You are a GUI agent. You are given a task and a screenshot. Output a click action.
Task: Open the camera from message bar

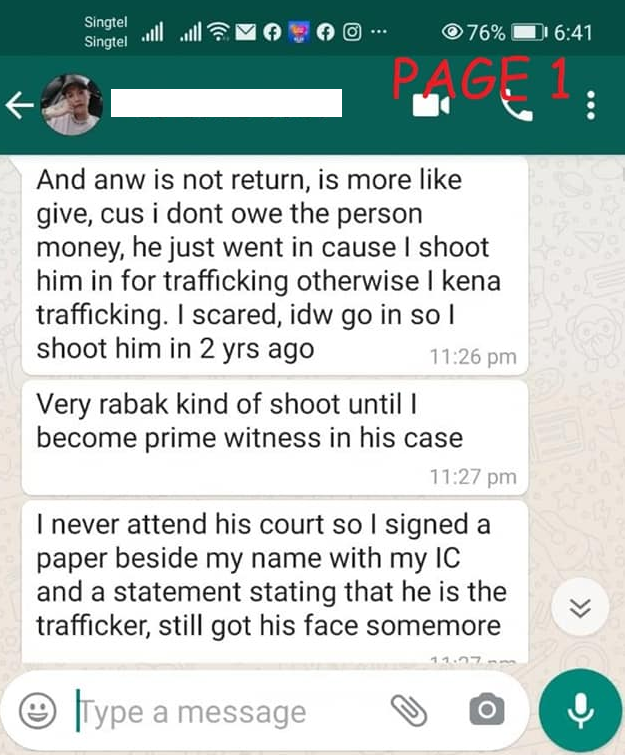pos(487,709)
